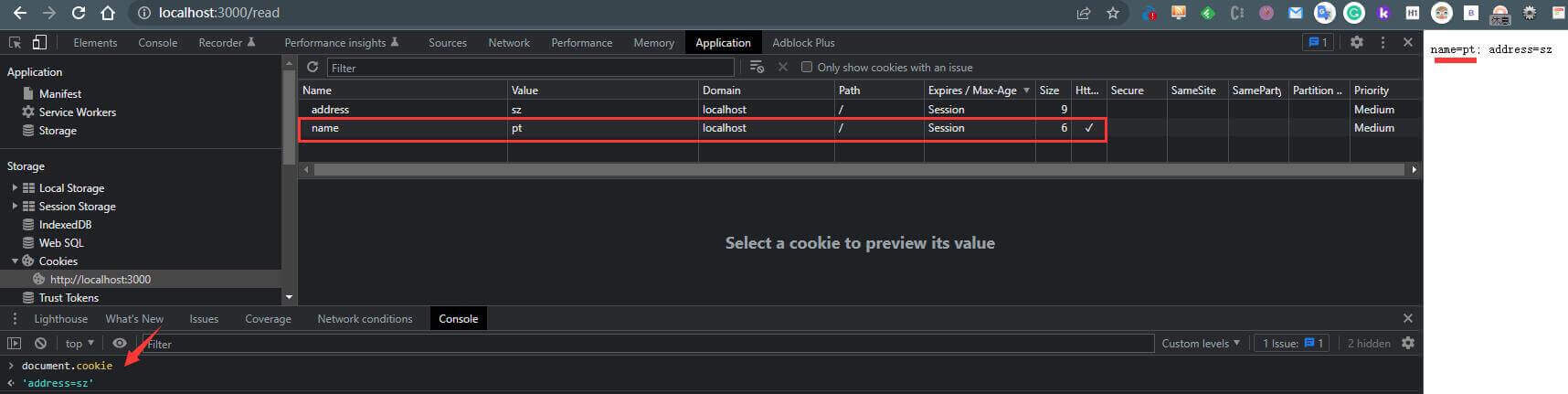Select Service Workers in sidebar
This screenshot has height=394, width=1568.
tap(78, 112)
